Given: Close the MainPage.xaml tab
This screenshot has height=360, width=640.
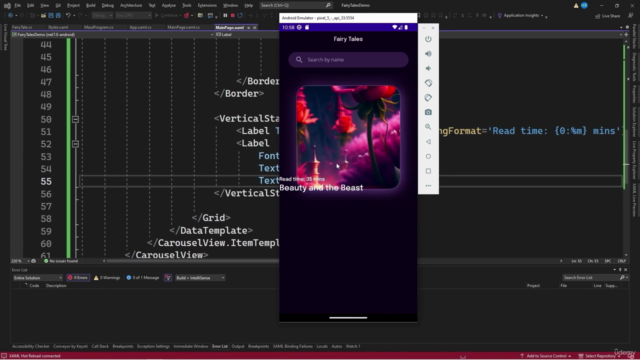Looking at the screenshot, I should point(255,27).
